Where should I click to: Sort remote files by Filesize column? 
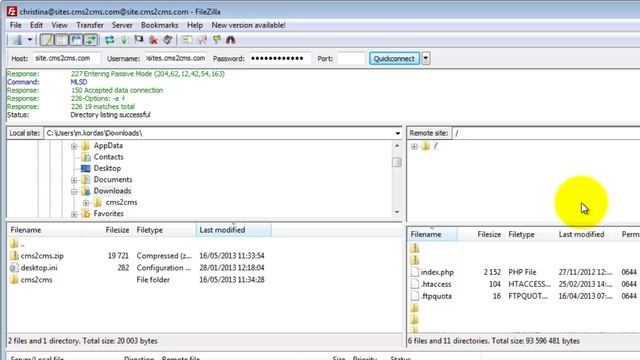(x=481, y=235)
